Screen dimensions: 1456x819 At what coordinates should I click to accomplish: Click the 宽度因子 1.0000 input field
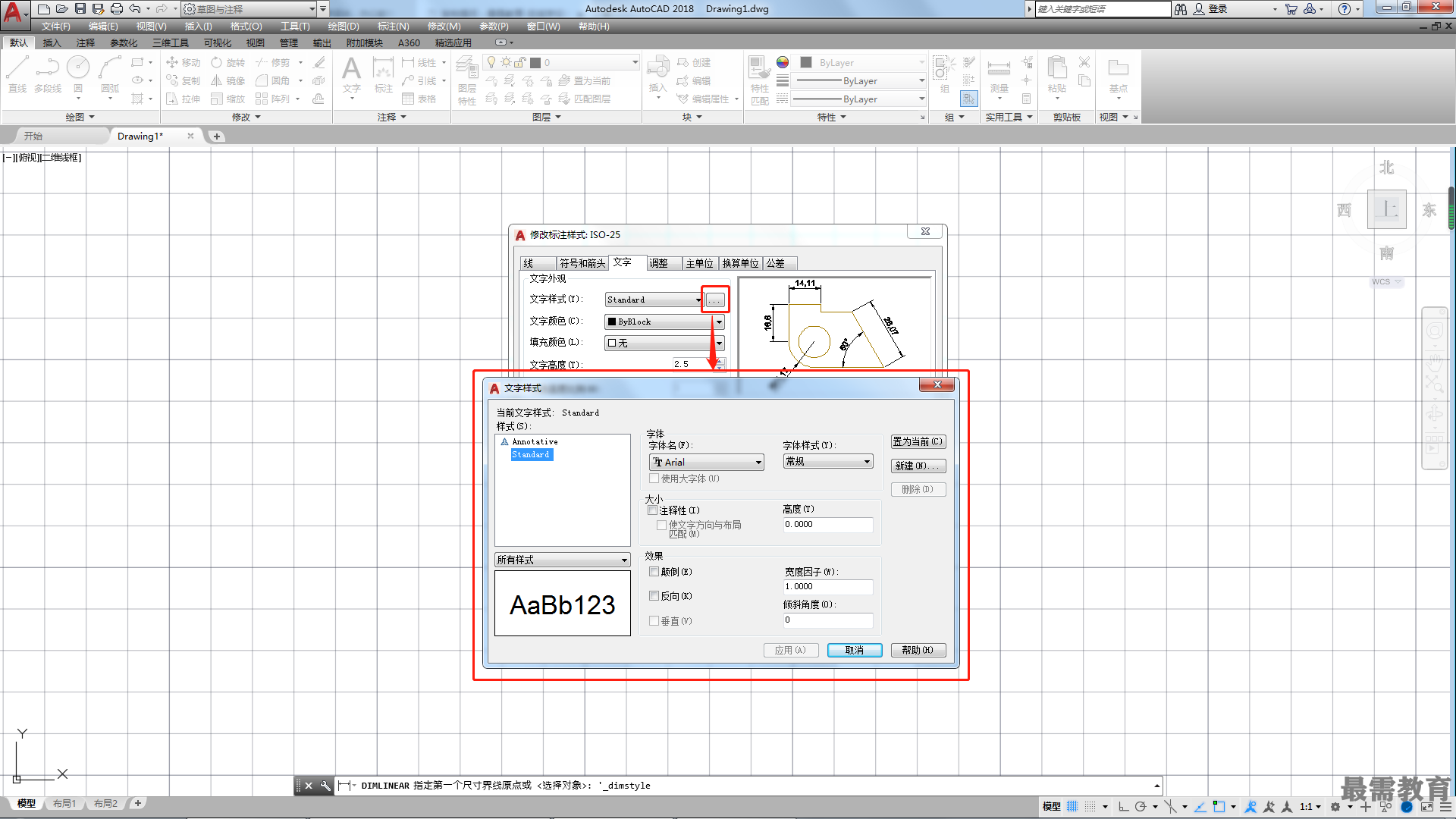pyautogui.click(x=828, y=586)
